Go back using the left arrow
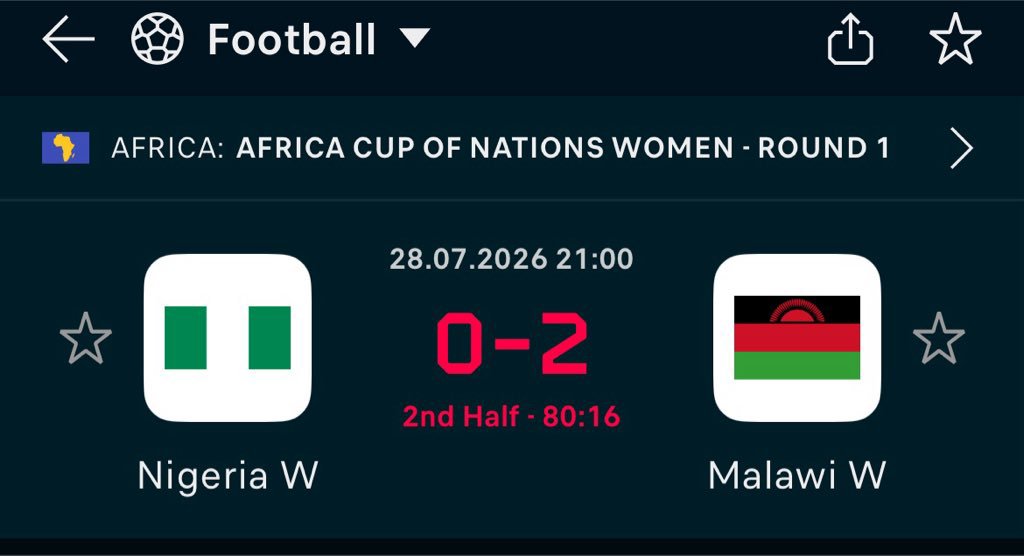The width and height of the screenshot is (1024, 556). point(69,39)
